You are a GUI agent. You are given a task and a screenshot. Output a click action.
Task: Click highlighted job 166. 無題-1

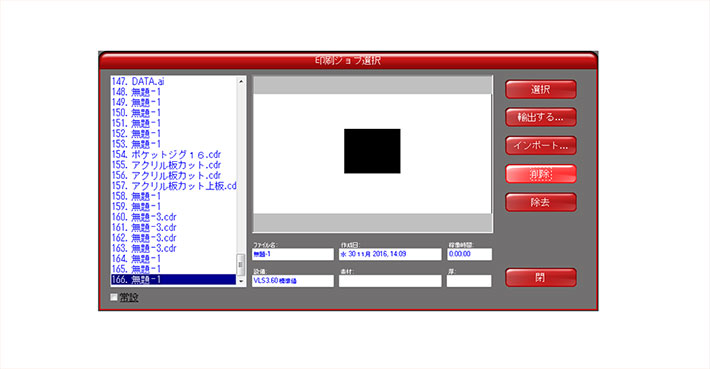click(174, 279)
